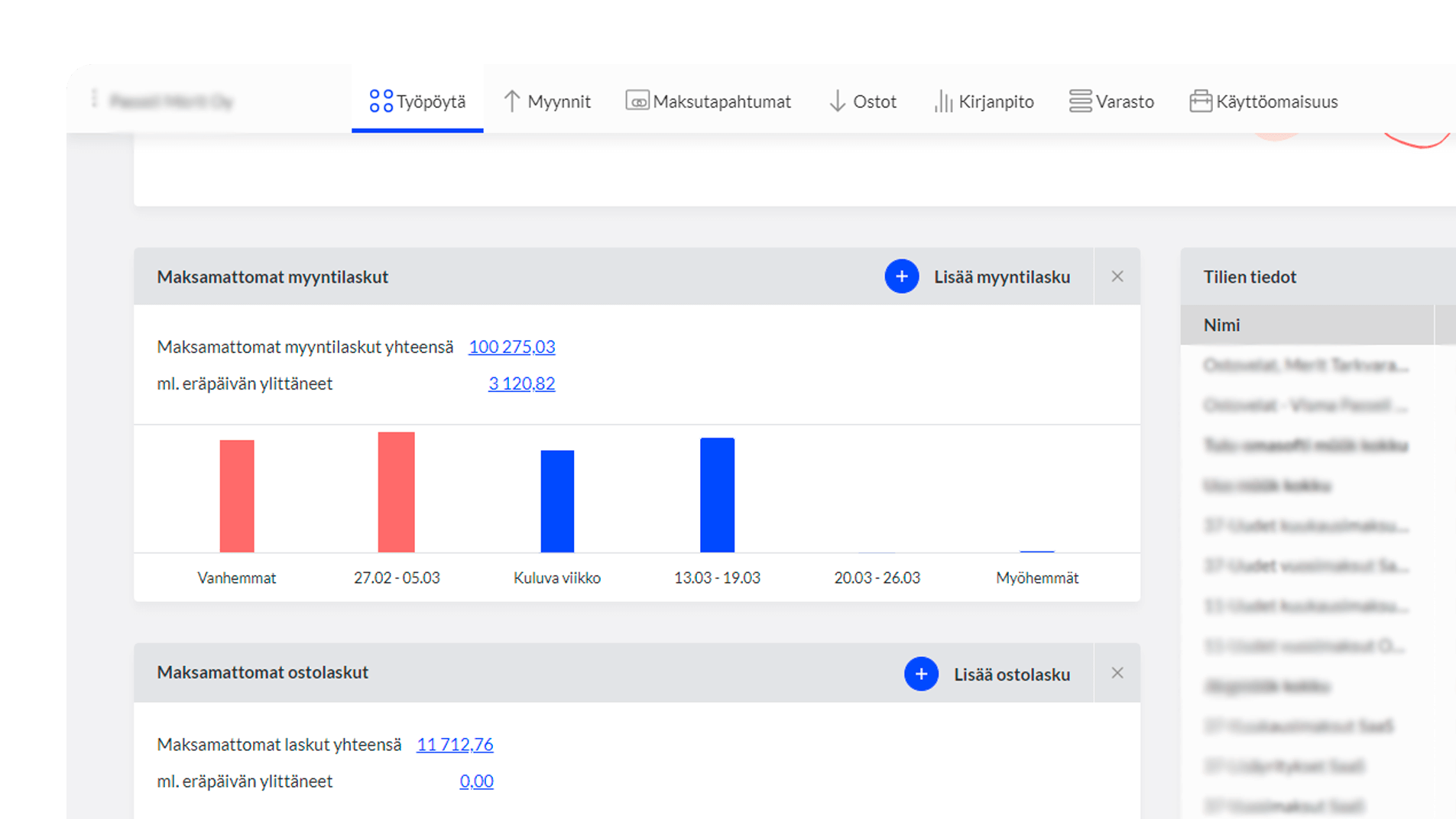Viewport: 1456px width, 819px height.
Task: Click the 20.03 - 26.03 axis label
Action: (x=877, y=578)
